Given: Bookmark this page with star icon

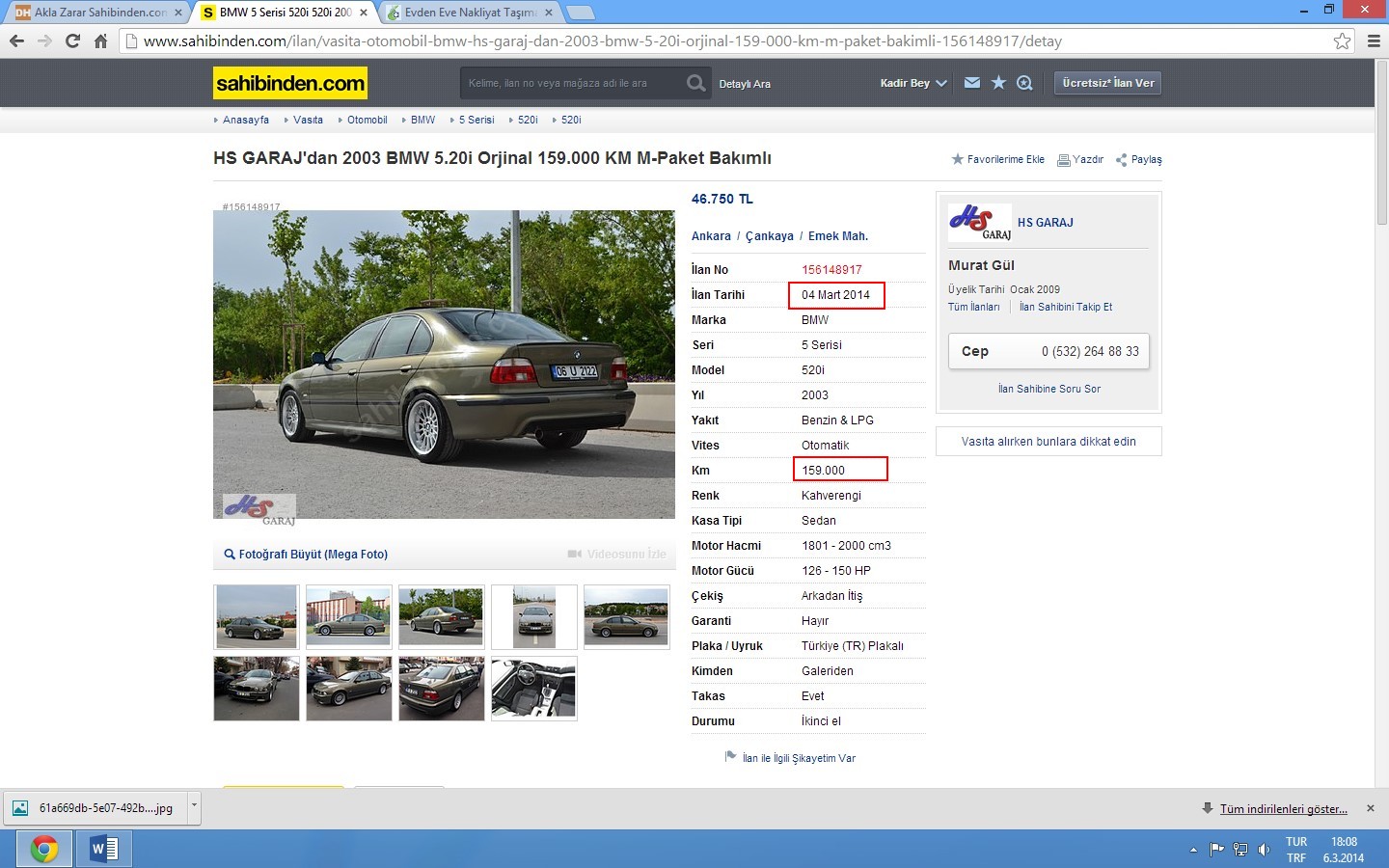Looking at the screenshot, I should (x=1342, y=41).
